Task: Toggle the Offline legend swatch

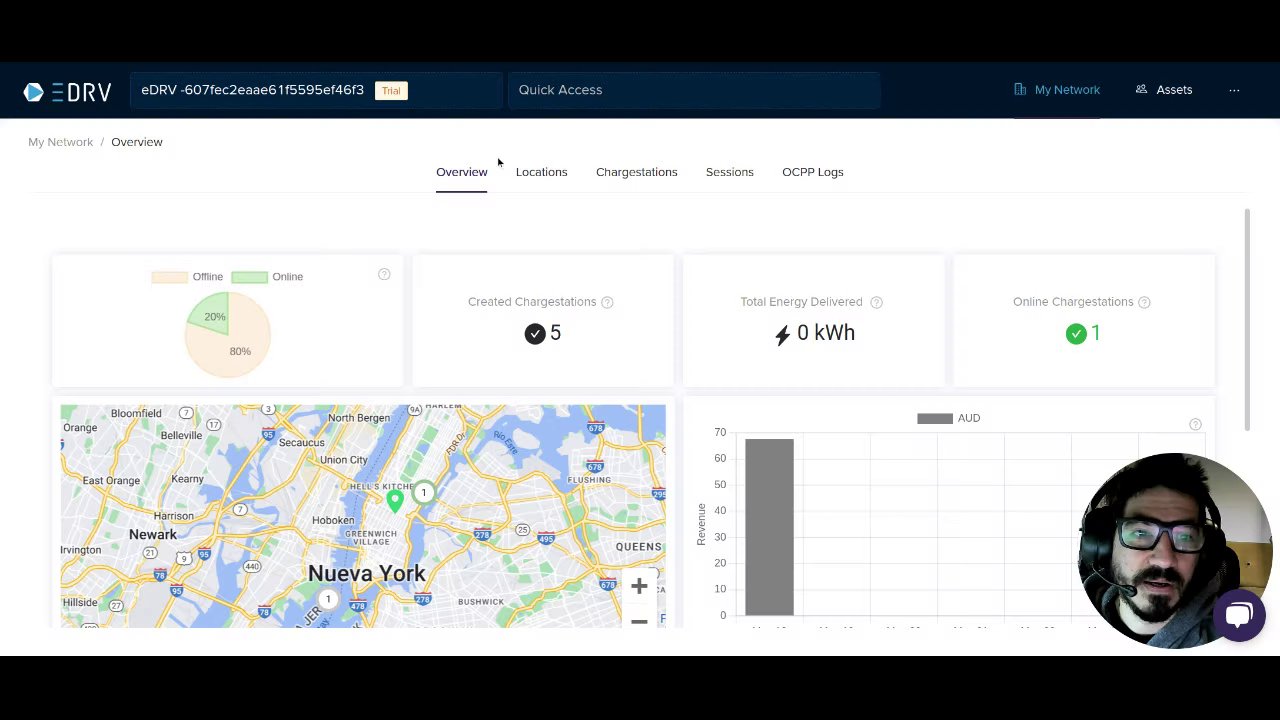Action: pyautogui.click(x=169, y=277)
